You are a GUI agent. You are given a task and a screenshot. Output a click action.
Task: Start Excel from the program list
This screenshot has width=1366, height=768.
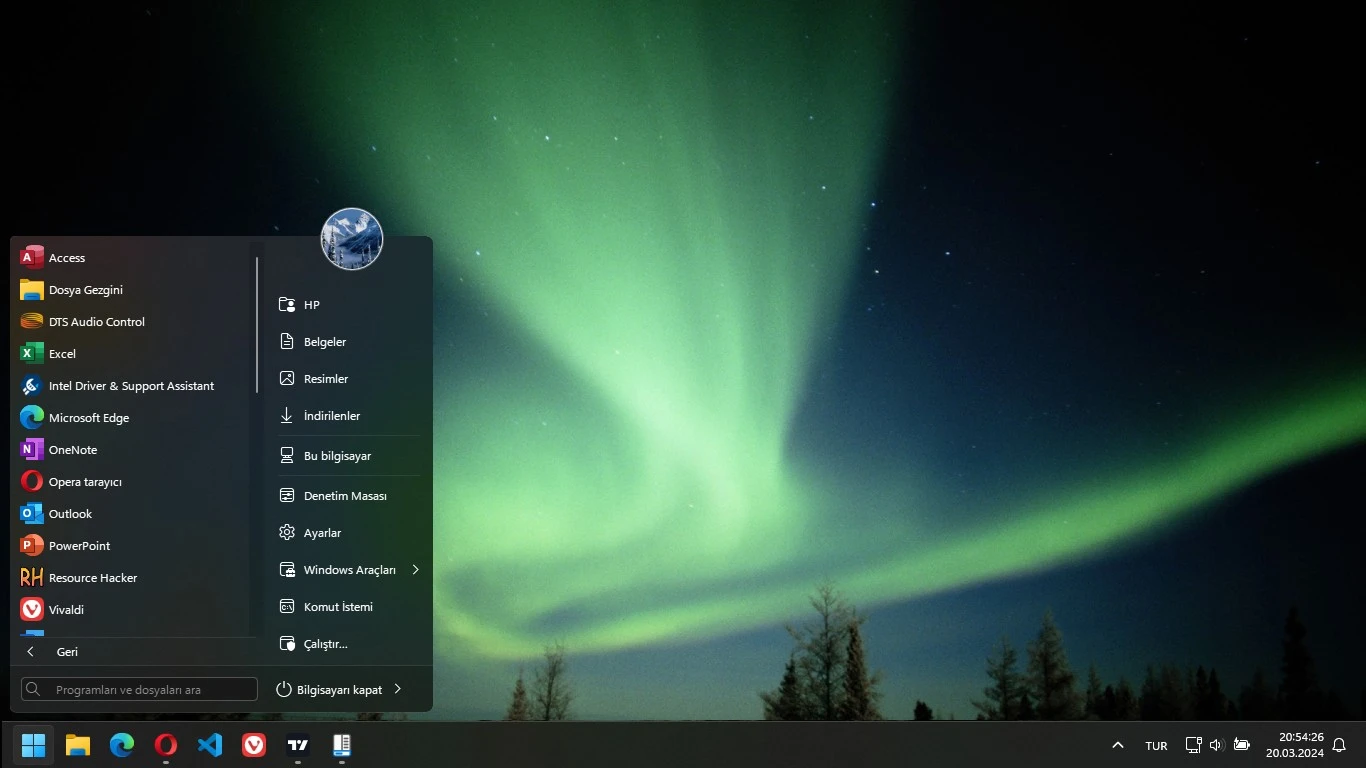point(132,354)
